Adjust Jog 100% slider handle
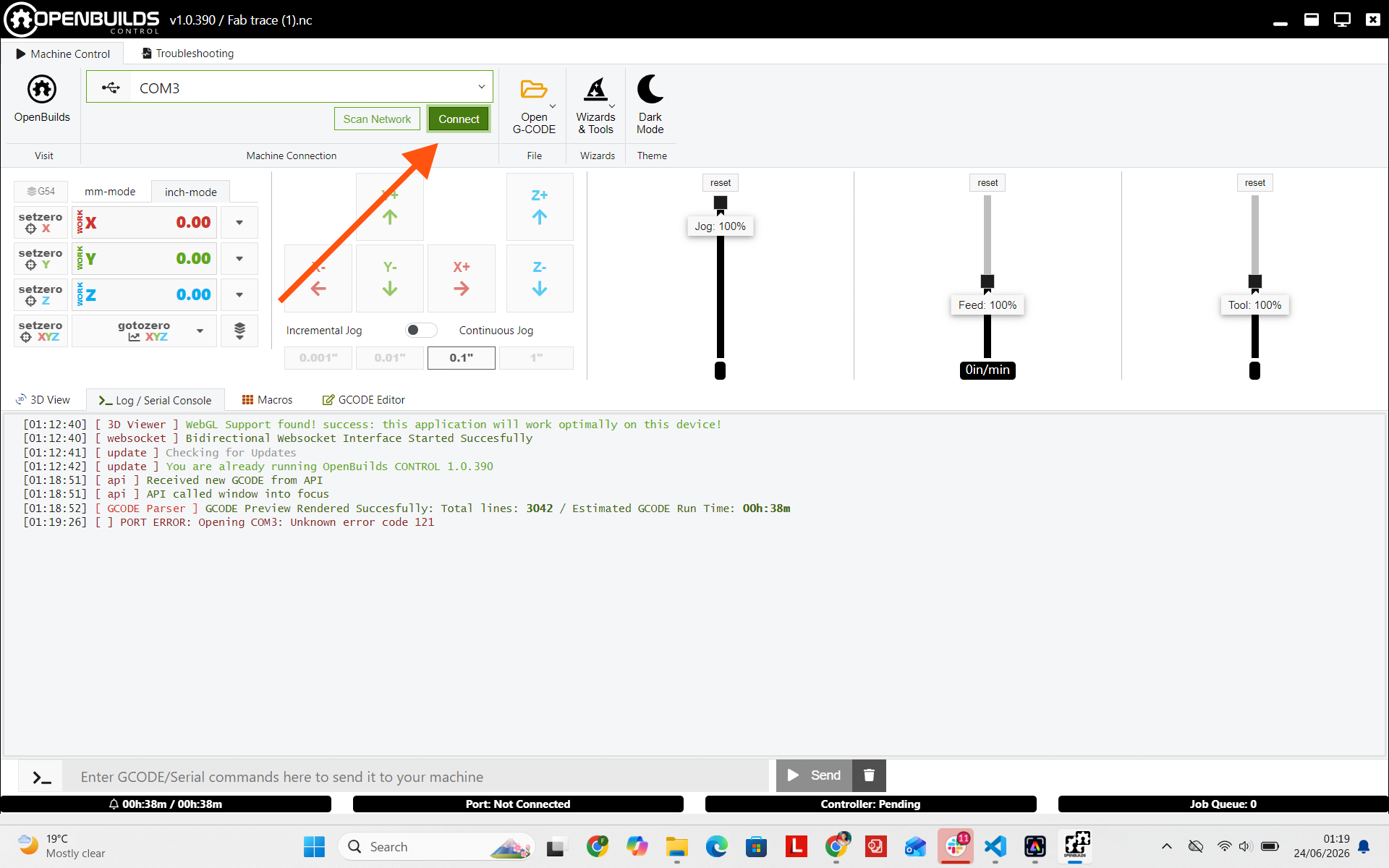 click(x=721, y=203)
